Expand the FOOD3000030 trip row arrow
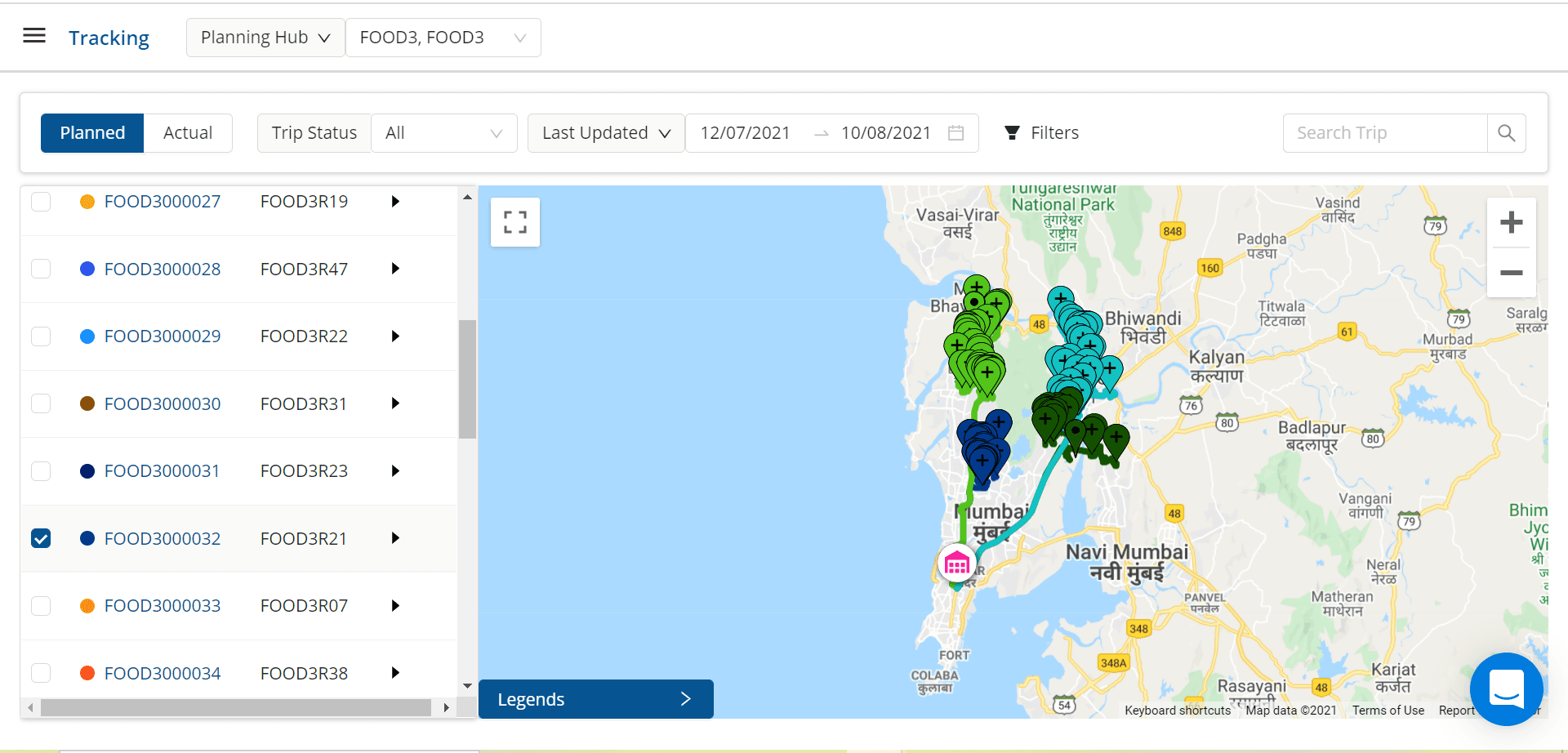 395,403
